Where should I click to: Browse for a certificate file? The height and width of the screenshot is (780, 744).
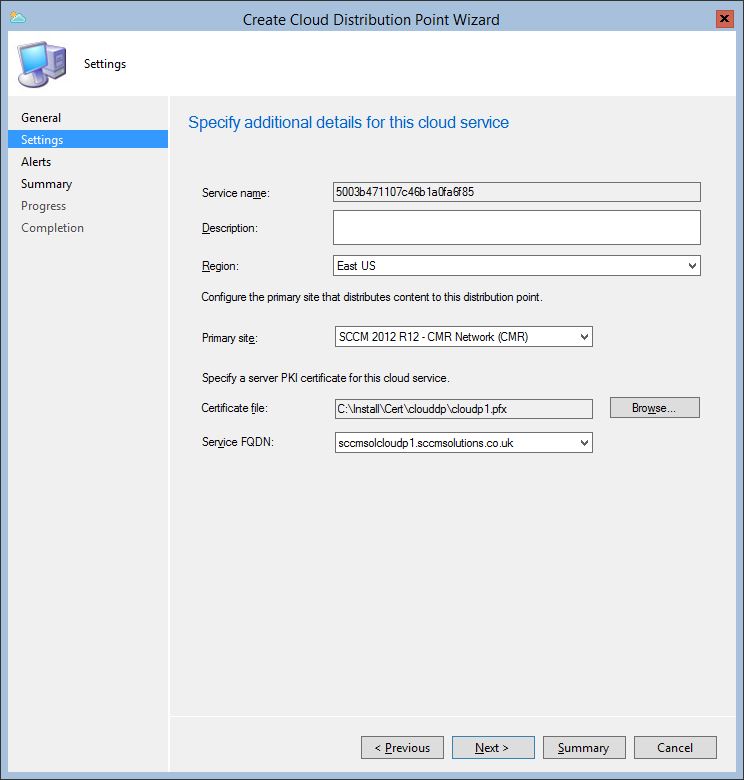(654, 408)
